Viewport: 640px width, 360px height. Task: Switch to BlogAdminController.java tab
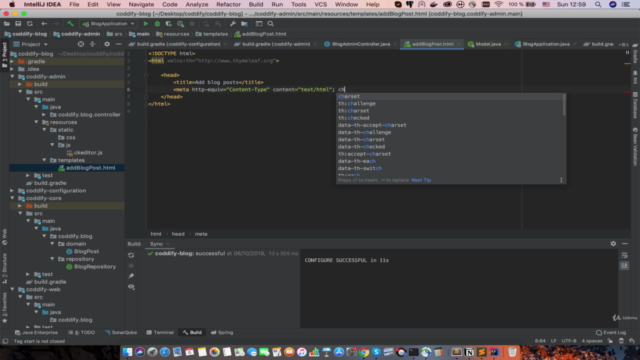tap(361, 44)
